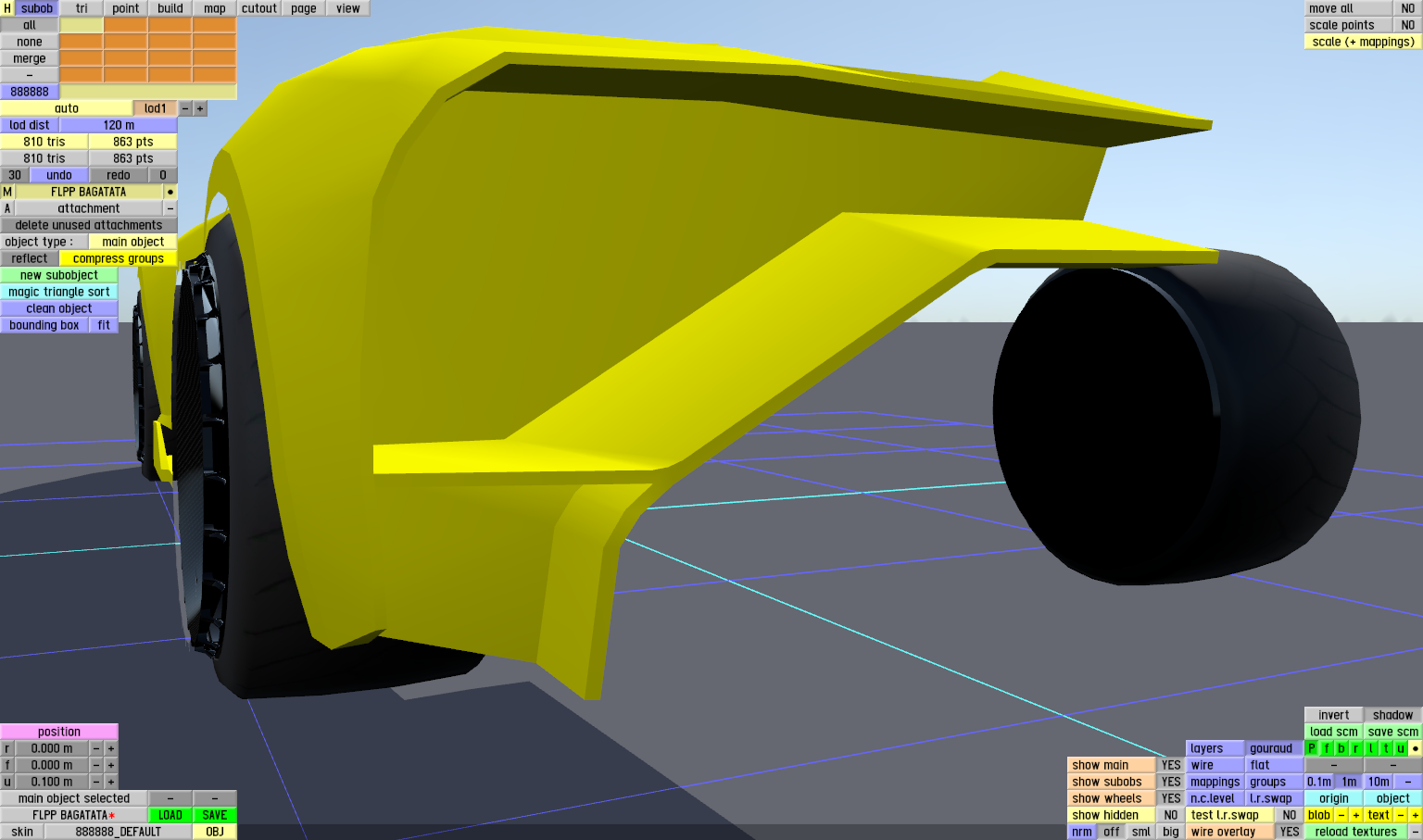Click the minus button beside attachment

(170, 208)
